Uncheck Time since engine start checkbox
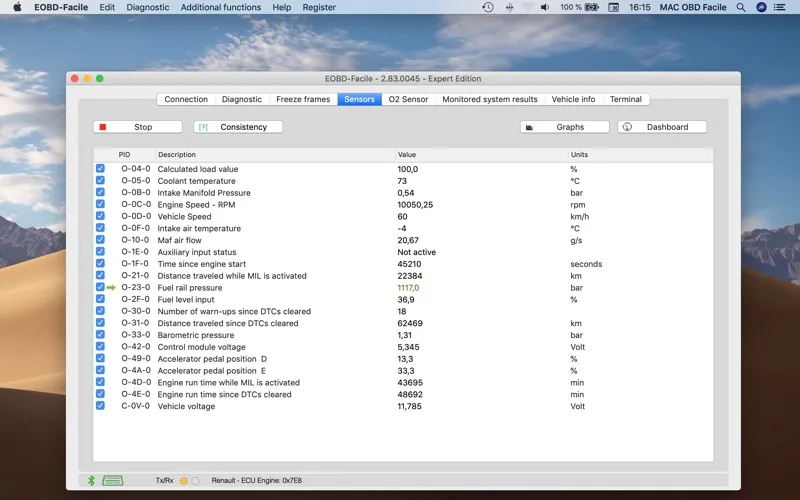The height and width of the screenshot is (500, 800). [100, 263]
